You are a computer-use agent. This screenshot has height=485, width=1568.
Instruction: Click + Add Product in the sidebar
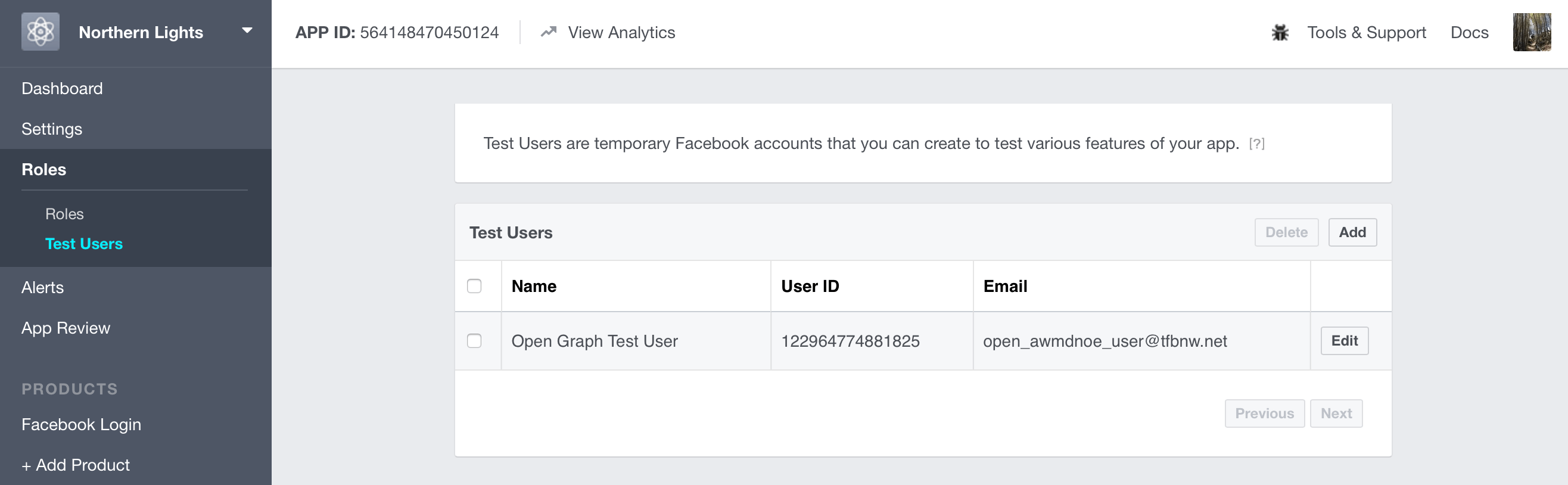tap(76, 465)
